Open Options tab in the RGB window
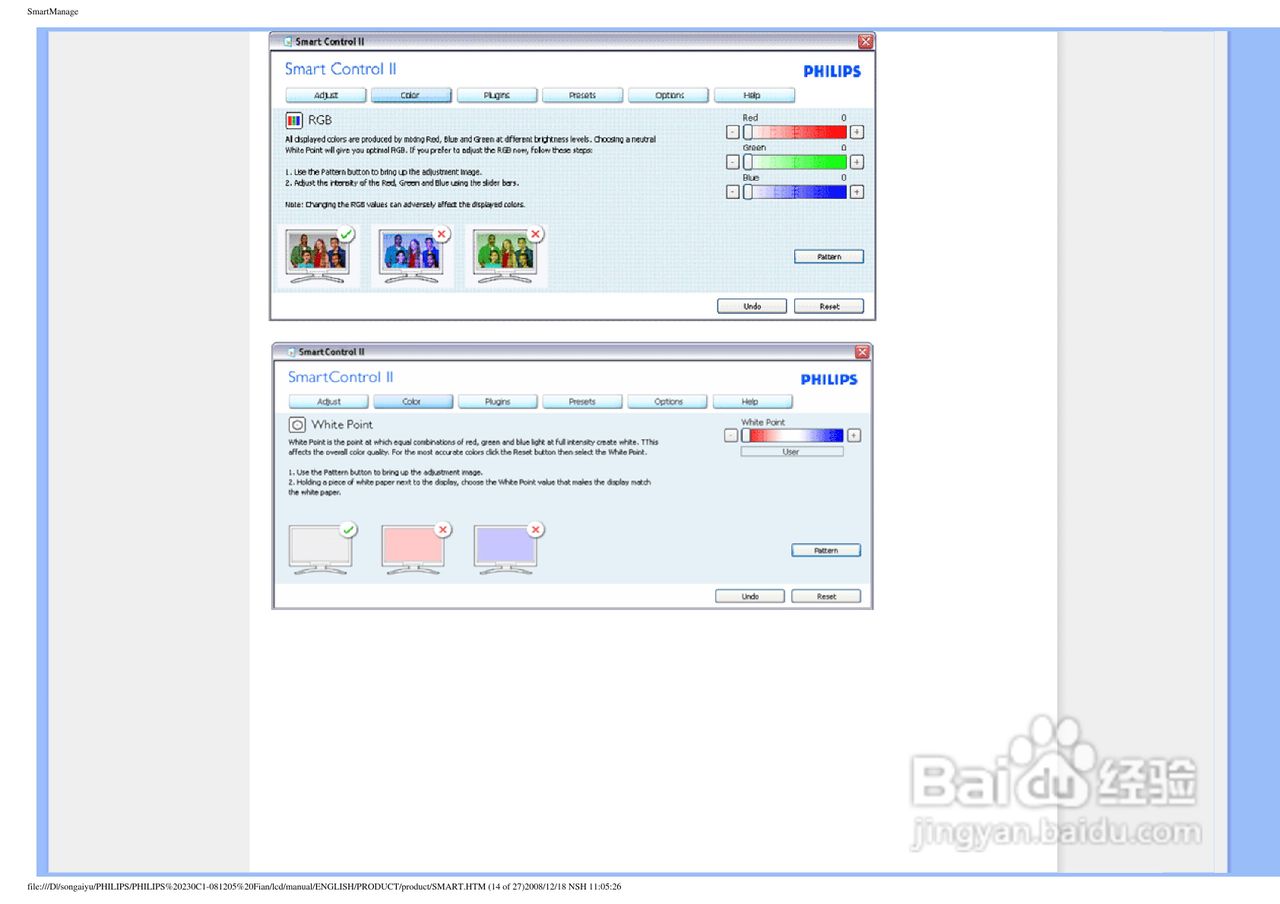 point(669,95)
